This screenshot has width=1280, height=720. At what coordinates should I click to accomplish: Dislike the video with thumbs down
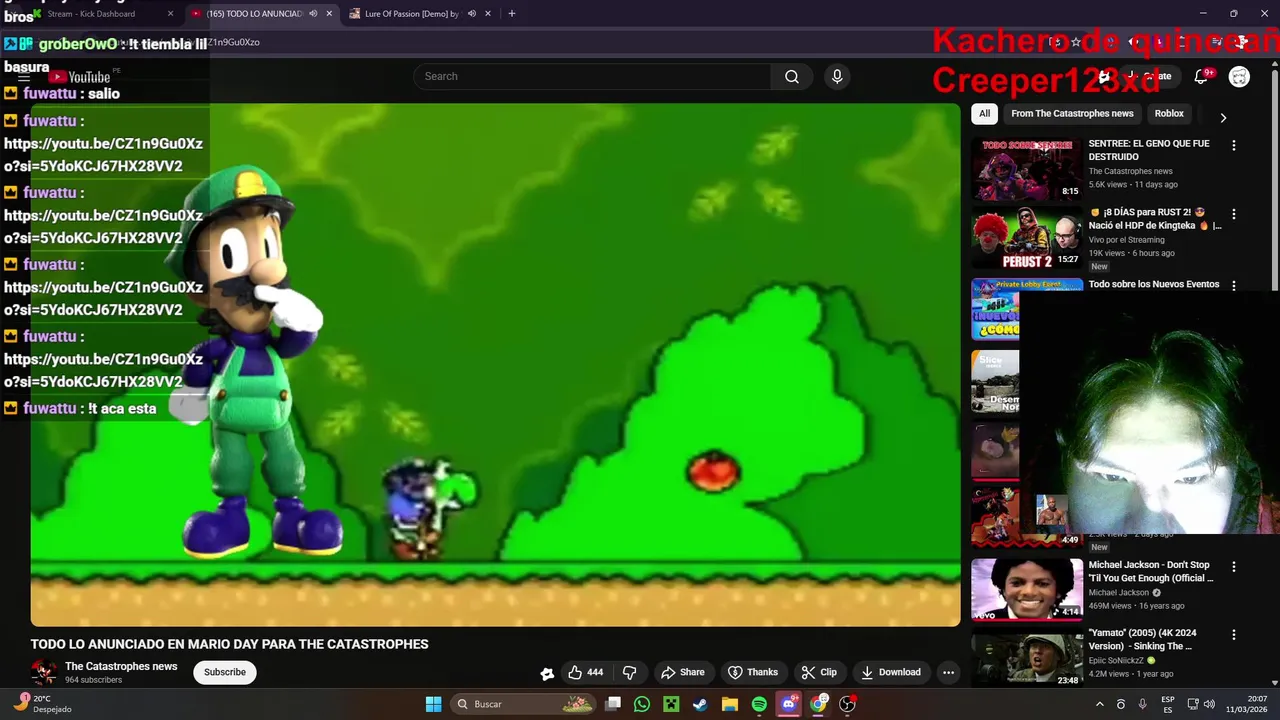(629, 672)
